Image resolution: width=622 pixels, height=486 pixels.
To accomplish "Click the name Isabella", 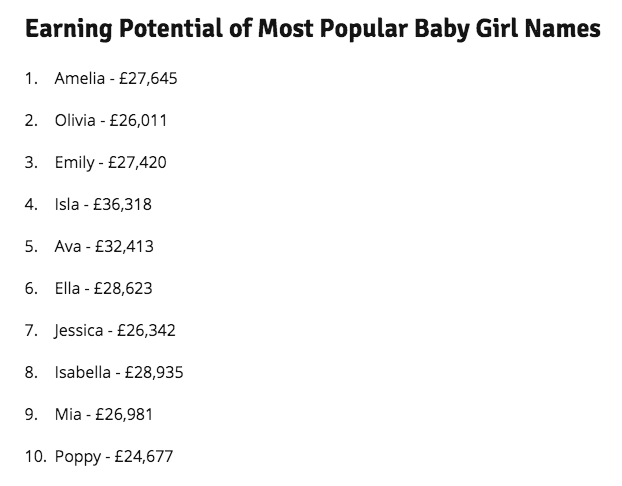I will (x=84, y=372).
